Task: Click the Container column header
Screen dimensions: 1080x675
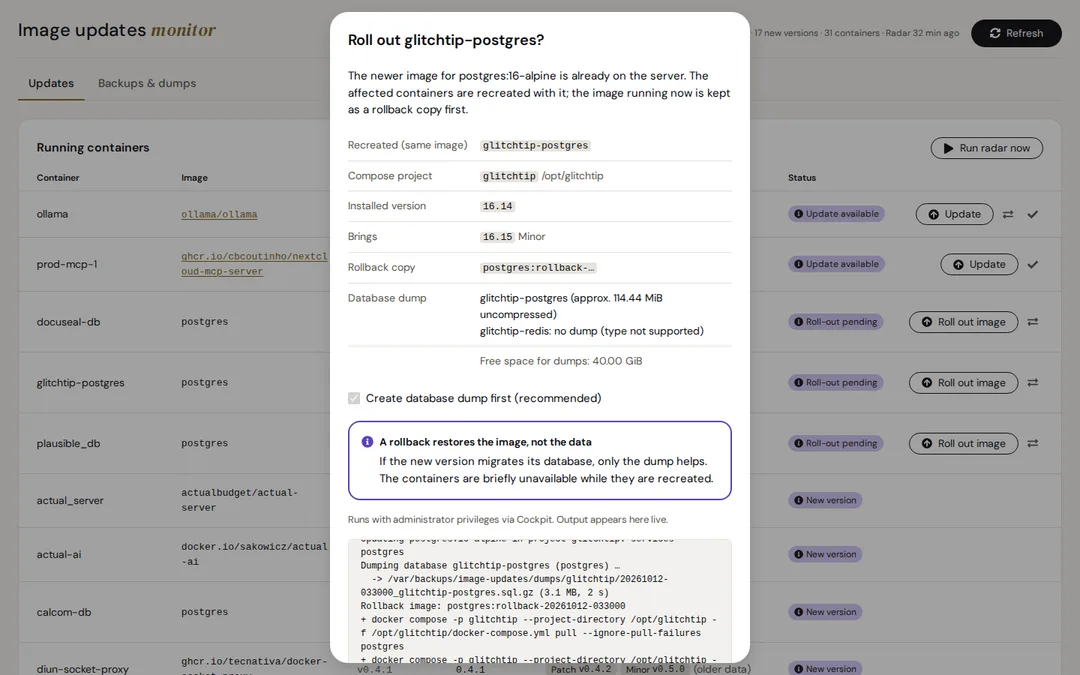Action: [x=58, y=178]
